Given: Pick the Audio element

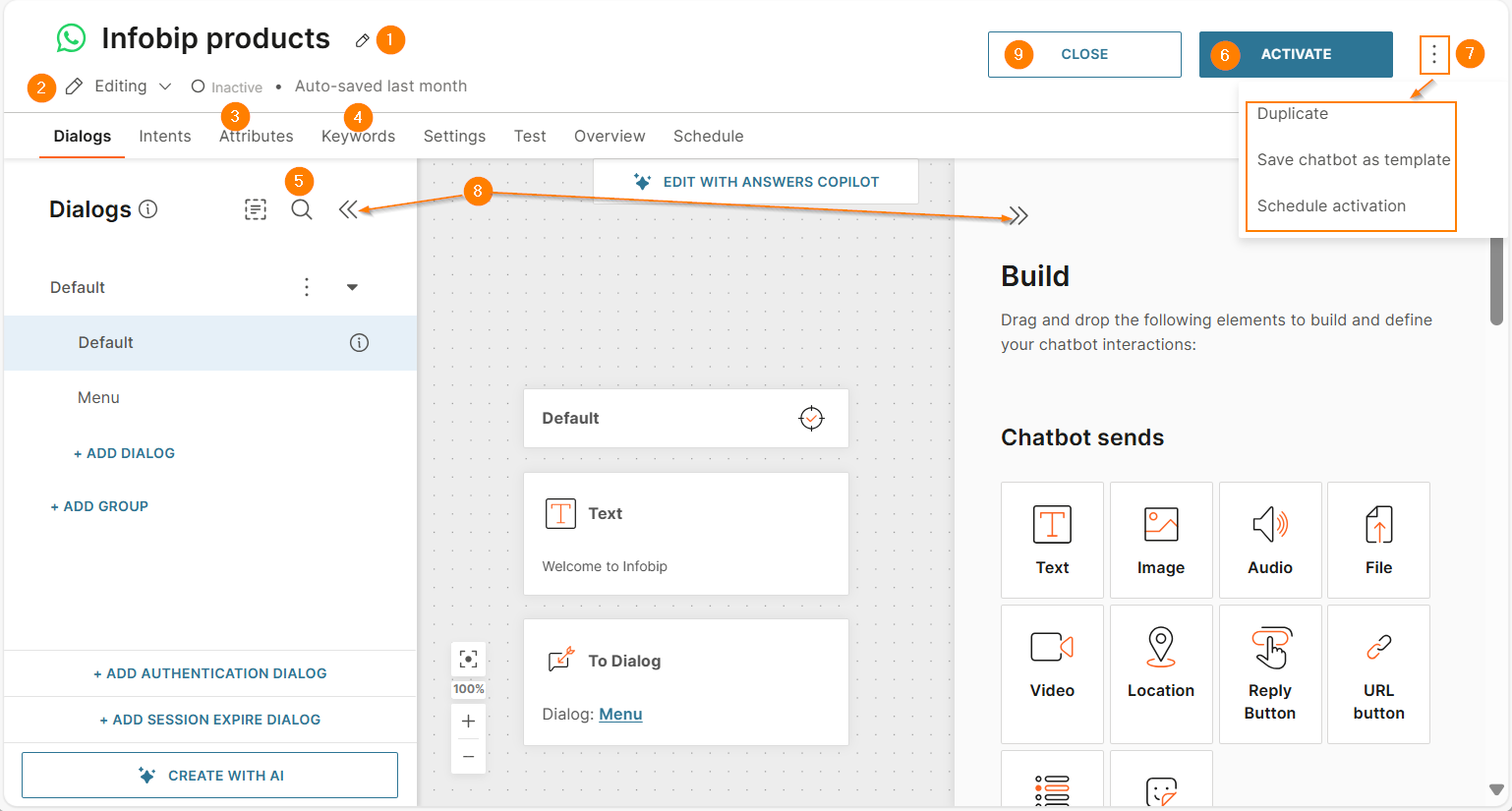Looking at the screenshot, I should click(x=1270, y=540).
